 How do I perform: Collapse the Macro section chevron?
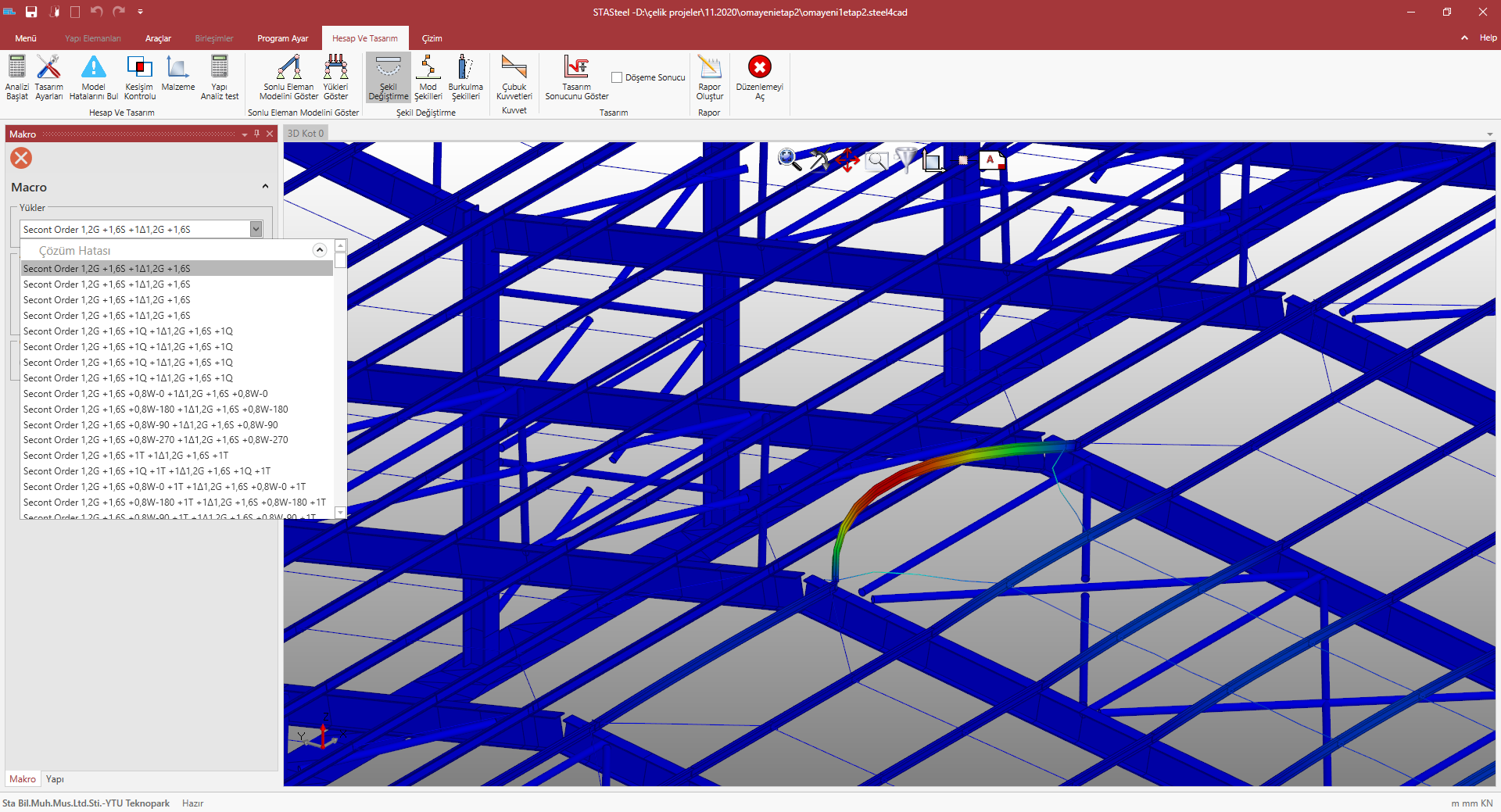(x=265, y=186)
